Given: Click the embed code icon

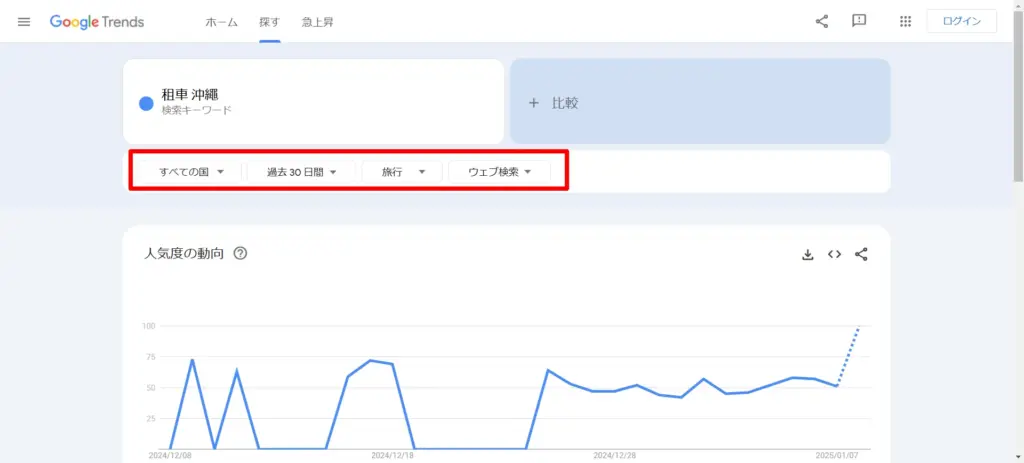Looking at the screenshot, I should (834, 255).
